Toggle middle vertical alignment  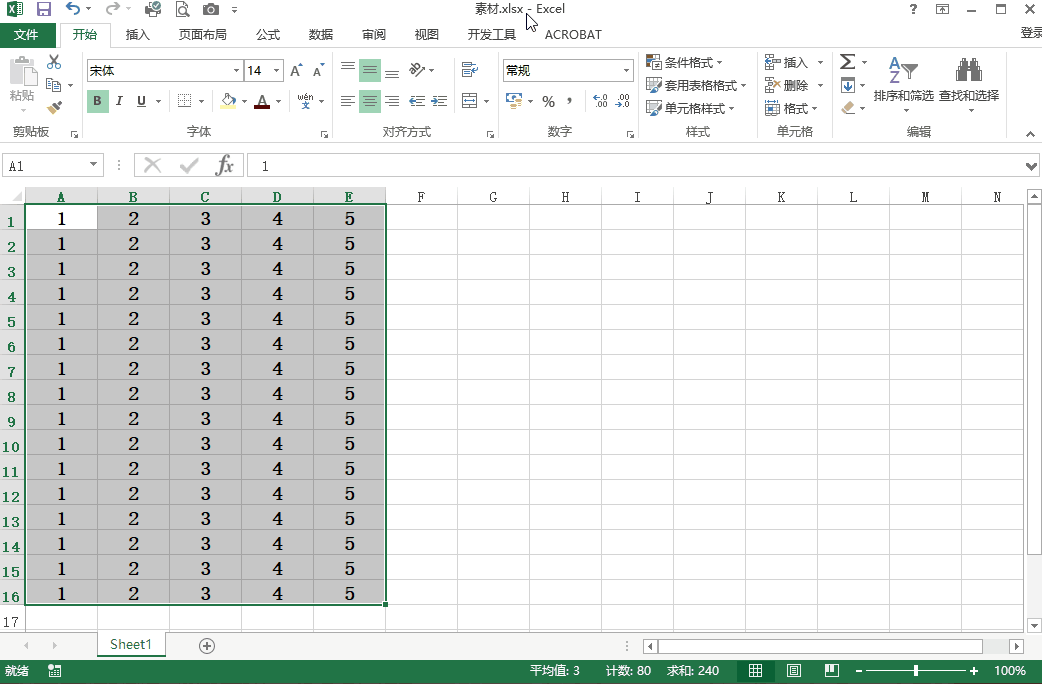click(x=369, y=70)
